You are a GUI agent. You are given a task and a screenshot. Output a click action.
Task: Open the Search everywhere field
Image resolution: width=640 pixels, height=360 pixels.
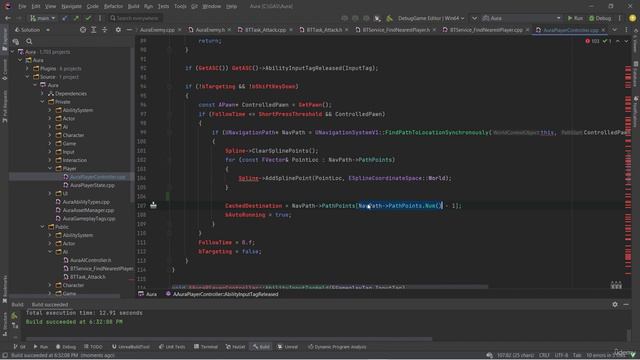(x=135, y=18)
